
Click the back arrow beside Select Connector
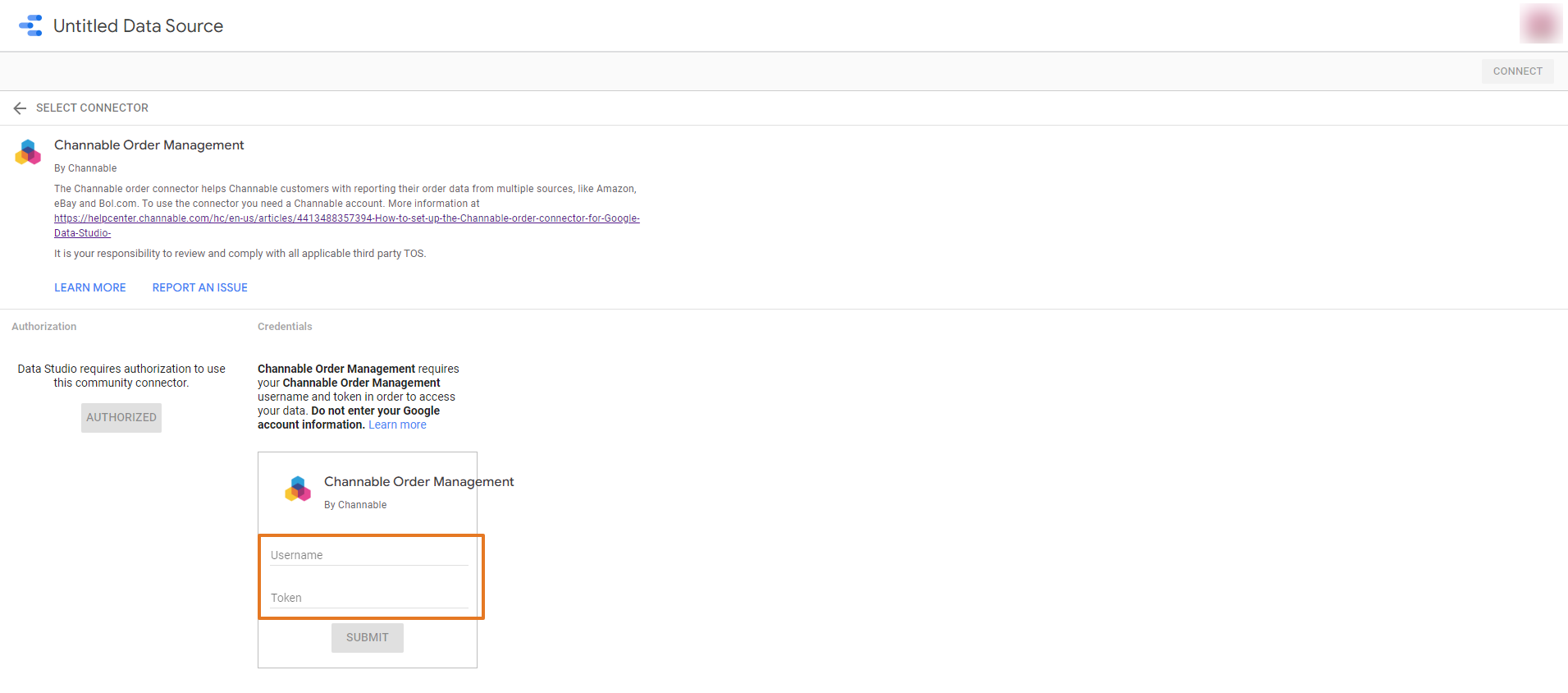[x=20, y=108]
